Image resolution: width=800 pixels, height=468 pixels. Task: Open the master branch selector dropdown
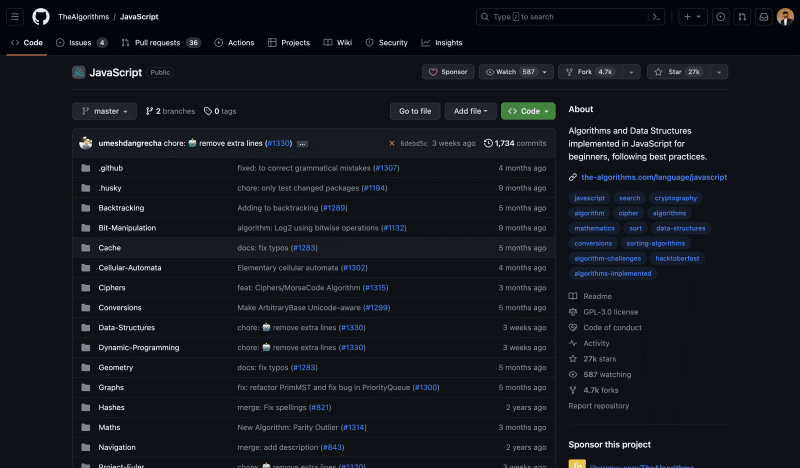pyautogui.click(x=105, y=111)
